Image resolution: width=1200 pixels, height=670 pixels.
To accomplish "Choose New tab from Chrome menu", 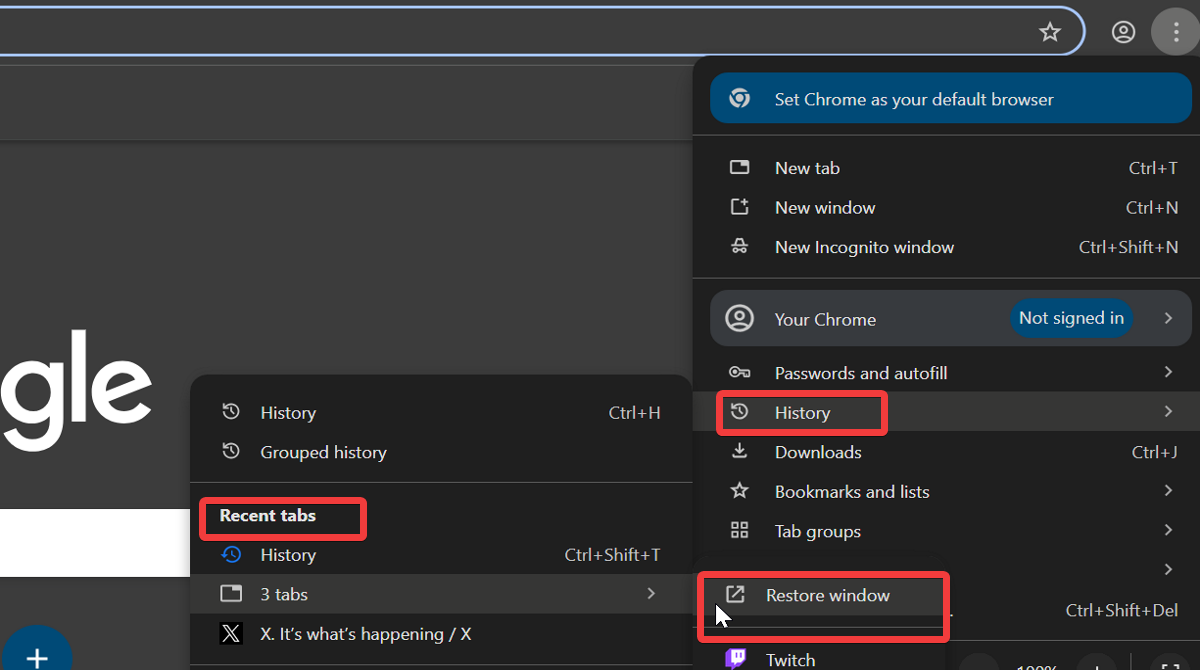I will (807, 168).
